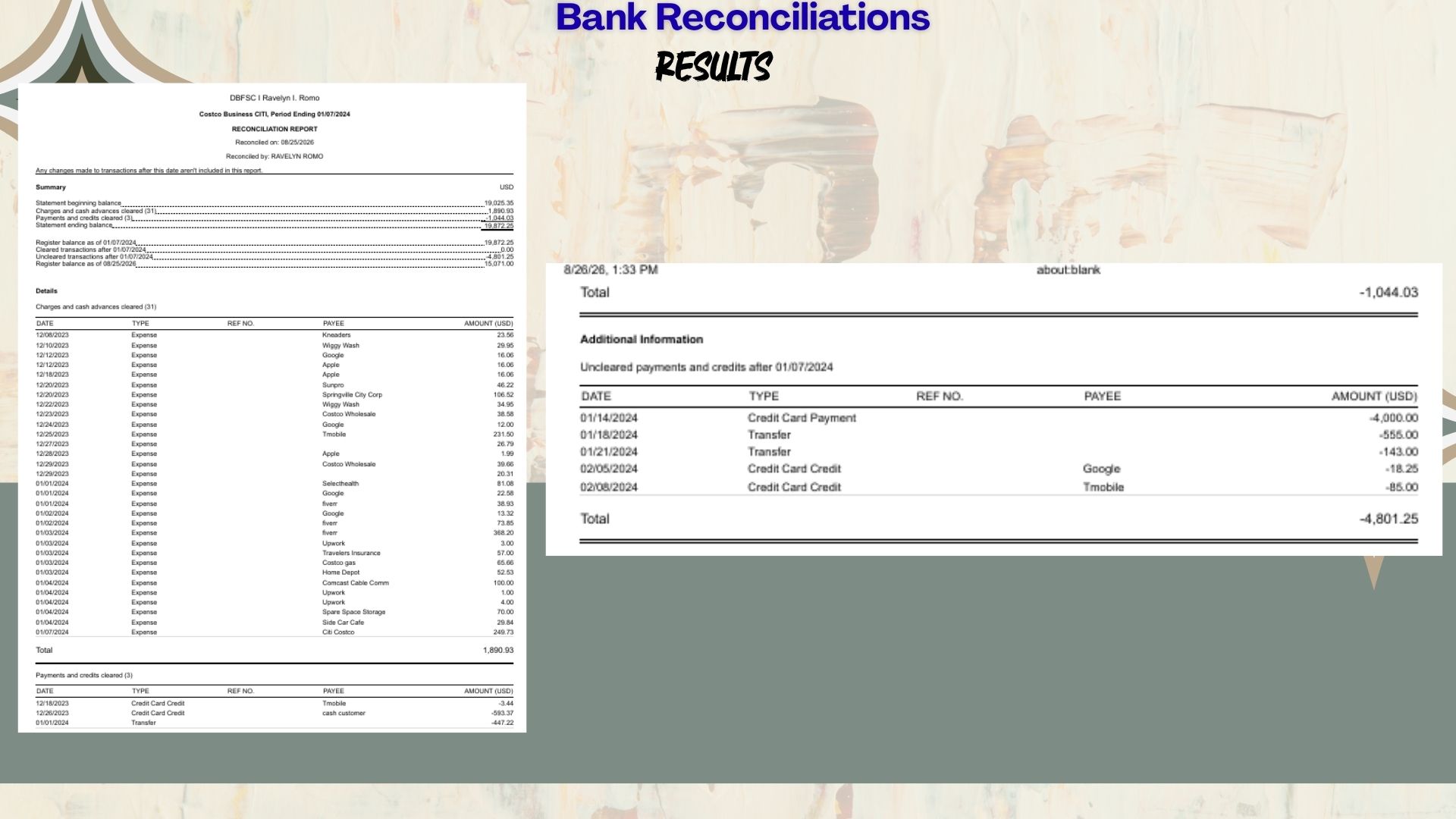Image resolution: width=1456 pixels, height=819 pixels.
Task: Click the "Comcast Cable Comm" payee
Action: (x=355, y=583)
